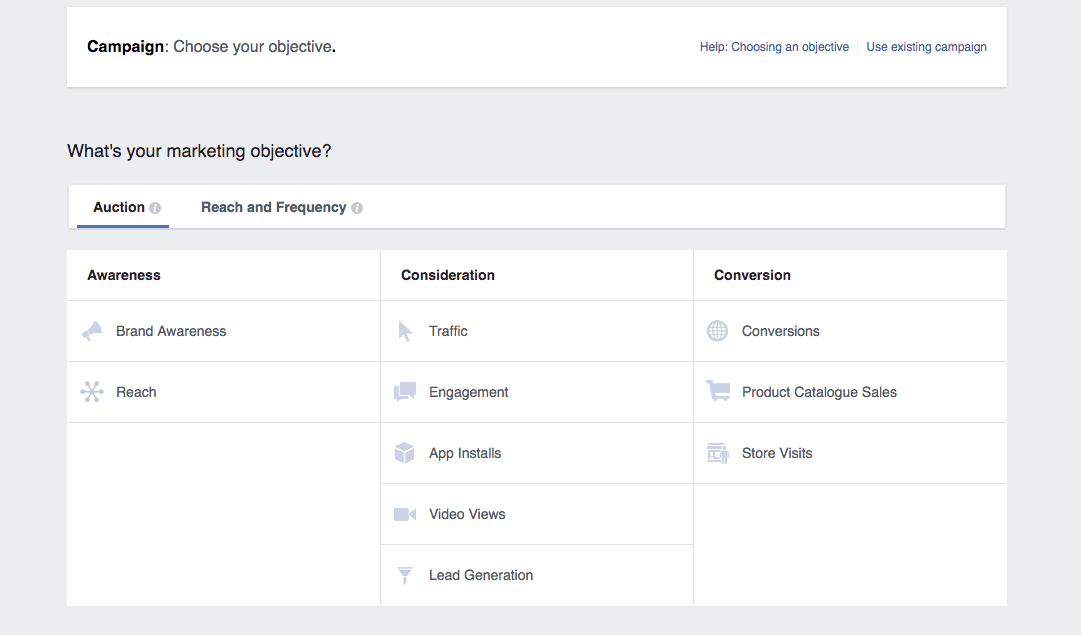Image resolution: width=1081 pixels, height=635 pixels.
Task: Click the Lead Generation funnel icon
Action: pyautogui.click(x=405, y=575)
